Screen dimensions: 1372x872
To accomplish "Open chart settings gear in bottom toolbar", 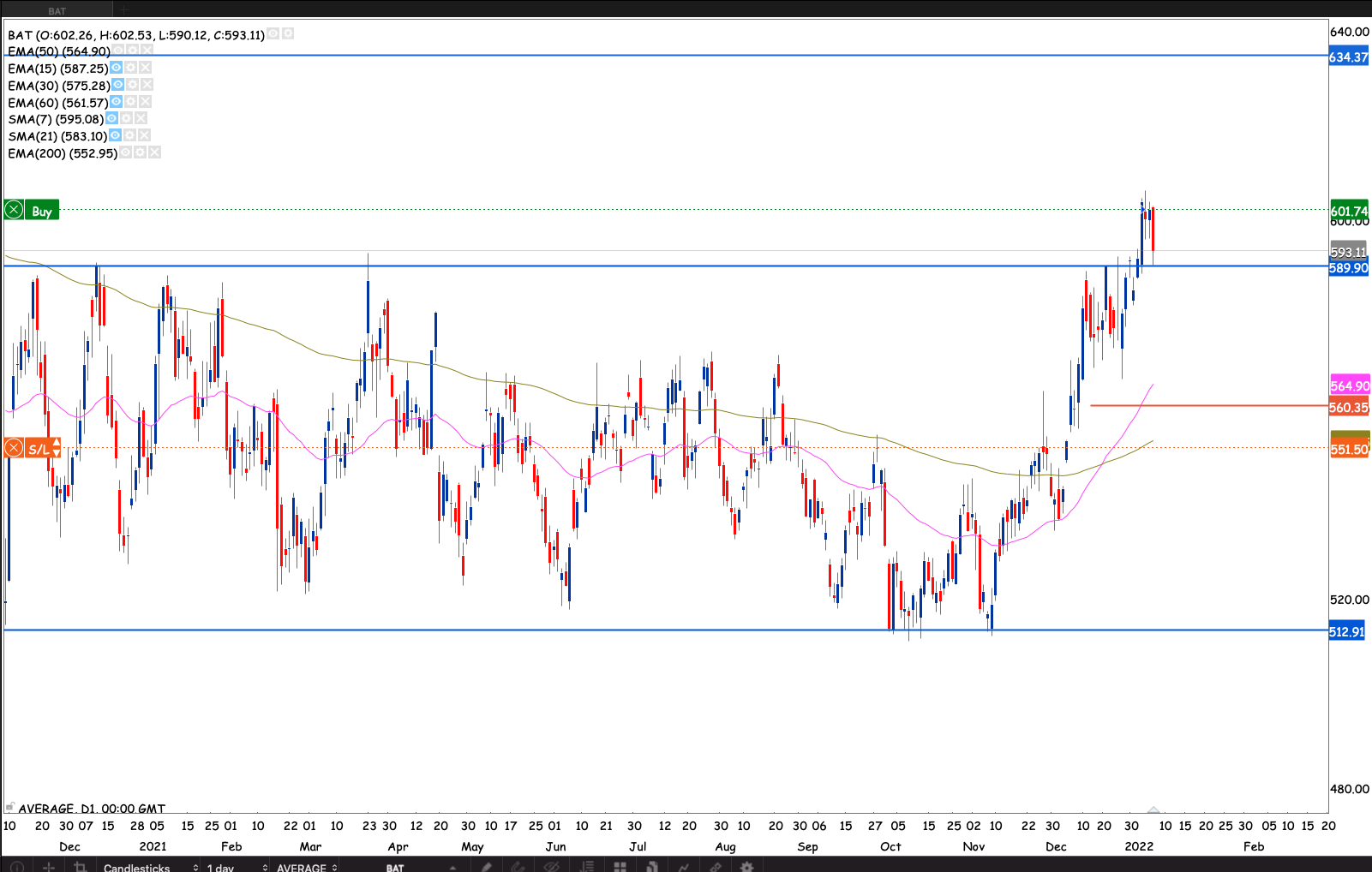I will (x=746, y=867).
